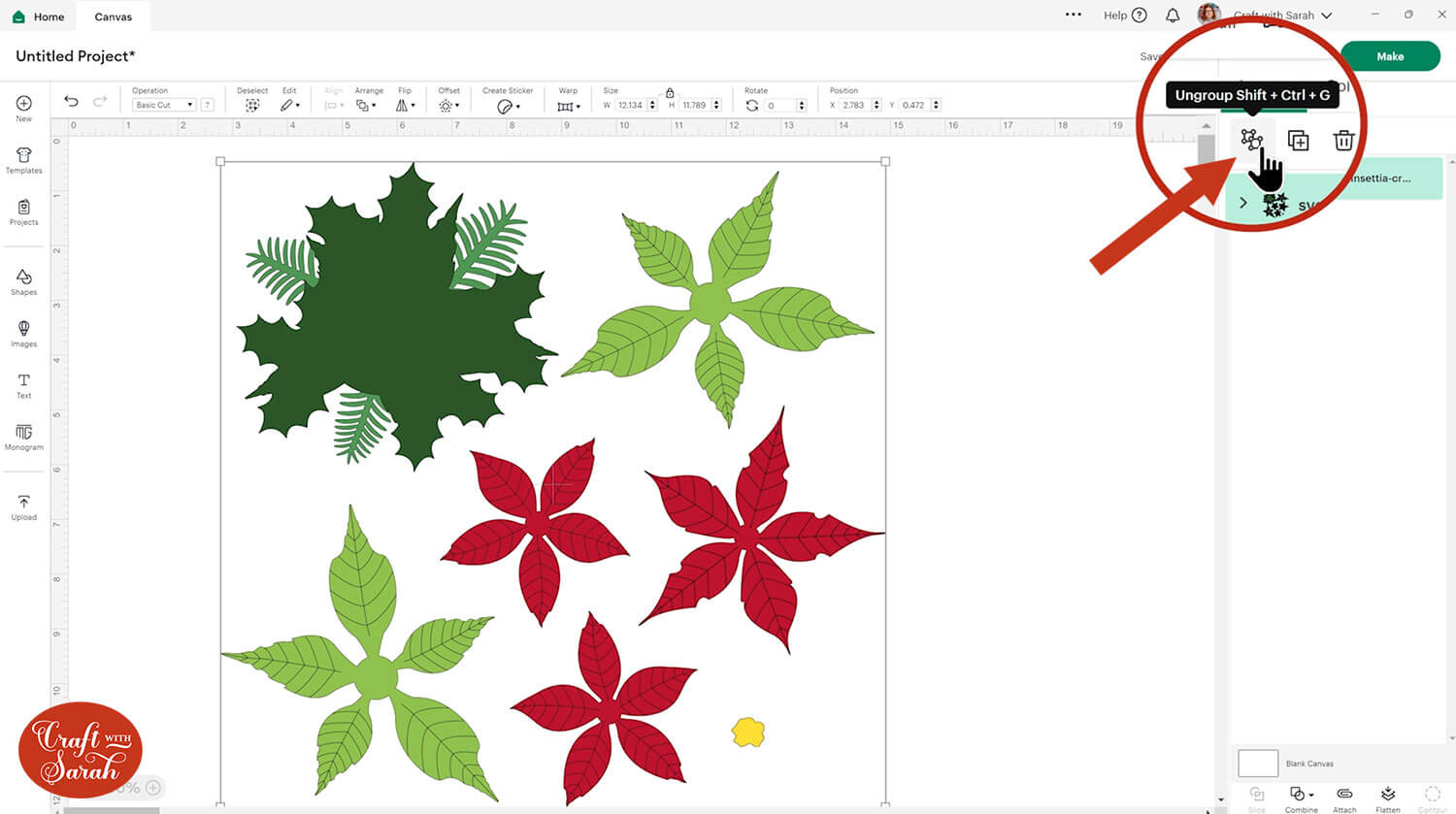Viewport: 1456px width, 814px height.
Task: Deselect the current selection
Action: (x=252, y=105)
